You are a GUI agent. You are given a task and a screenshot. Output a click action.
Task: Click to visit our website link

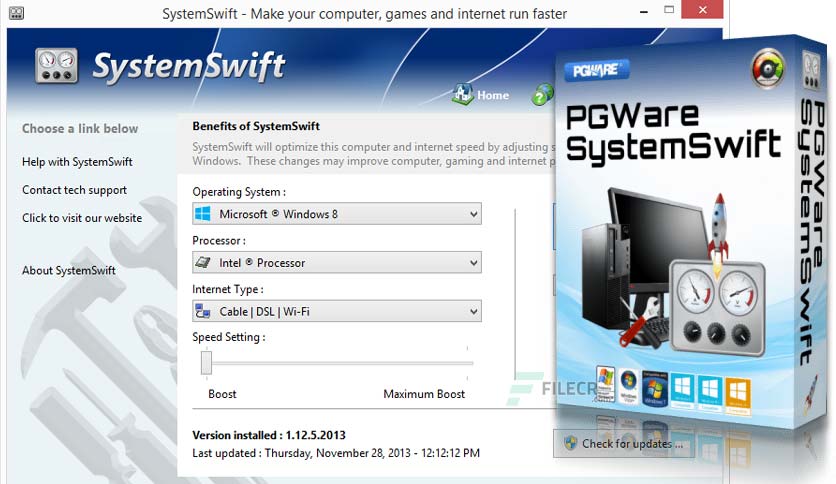tap(82, 218)
